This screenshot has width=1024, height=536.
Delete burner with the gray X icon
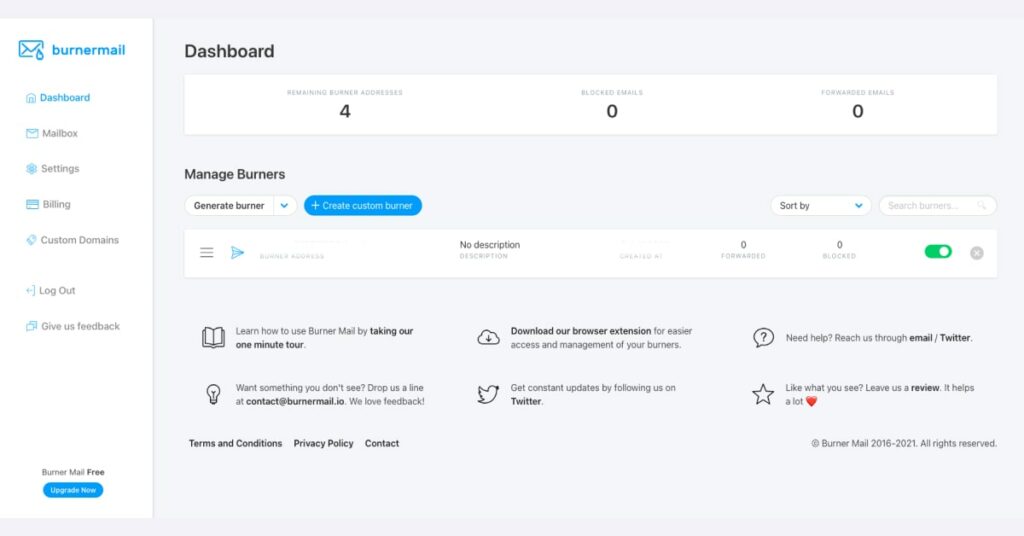tap(977, 253)
